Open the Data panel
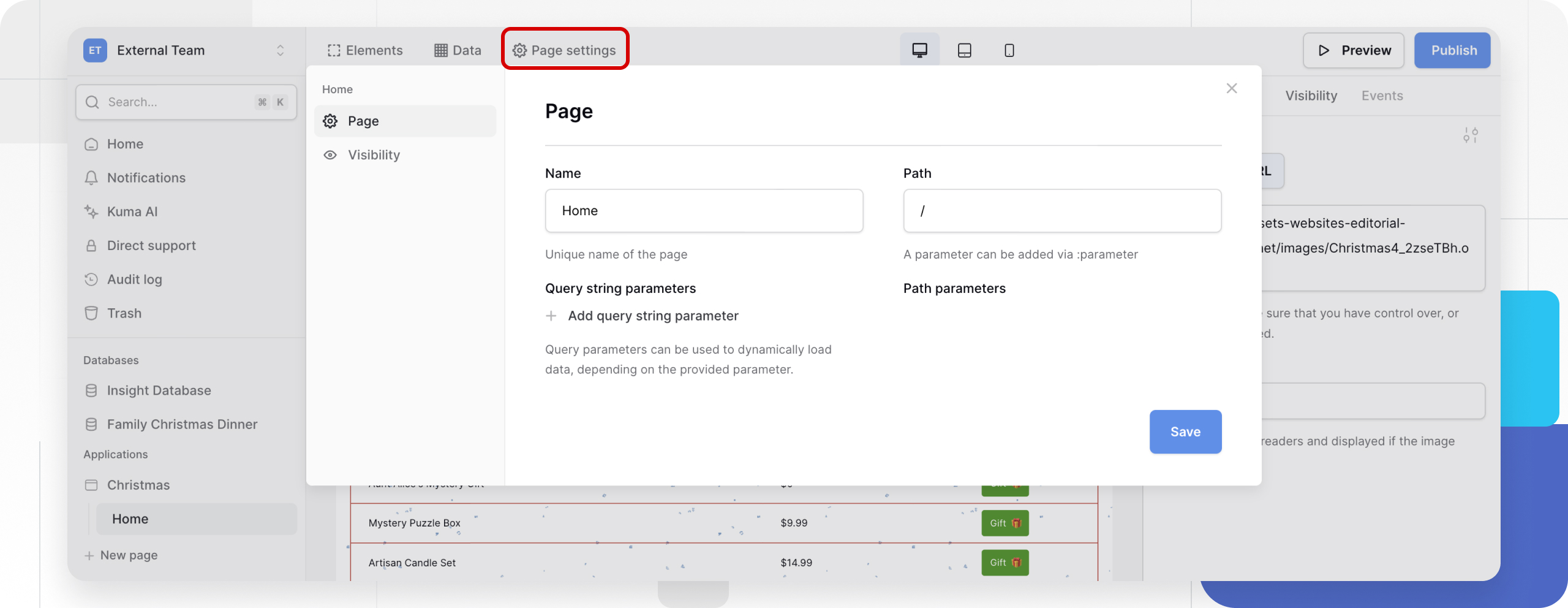This screenshot has width=1568, height=608. [x=457, y=50]
